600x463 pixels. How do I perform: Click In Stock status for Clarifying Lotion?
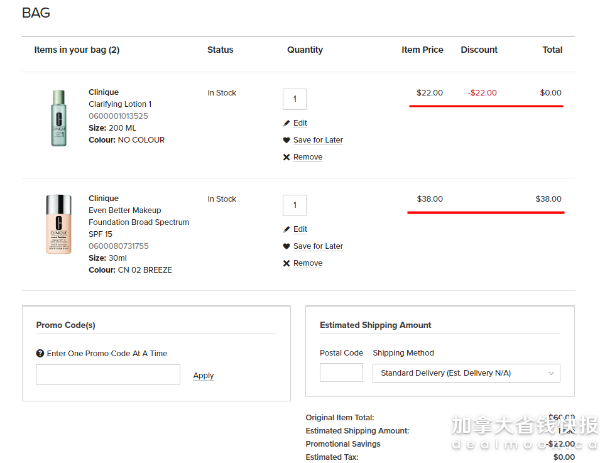click(x=222, y=93)
